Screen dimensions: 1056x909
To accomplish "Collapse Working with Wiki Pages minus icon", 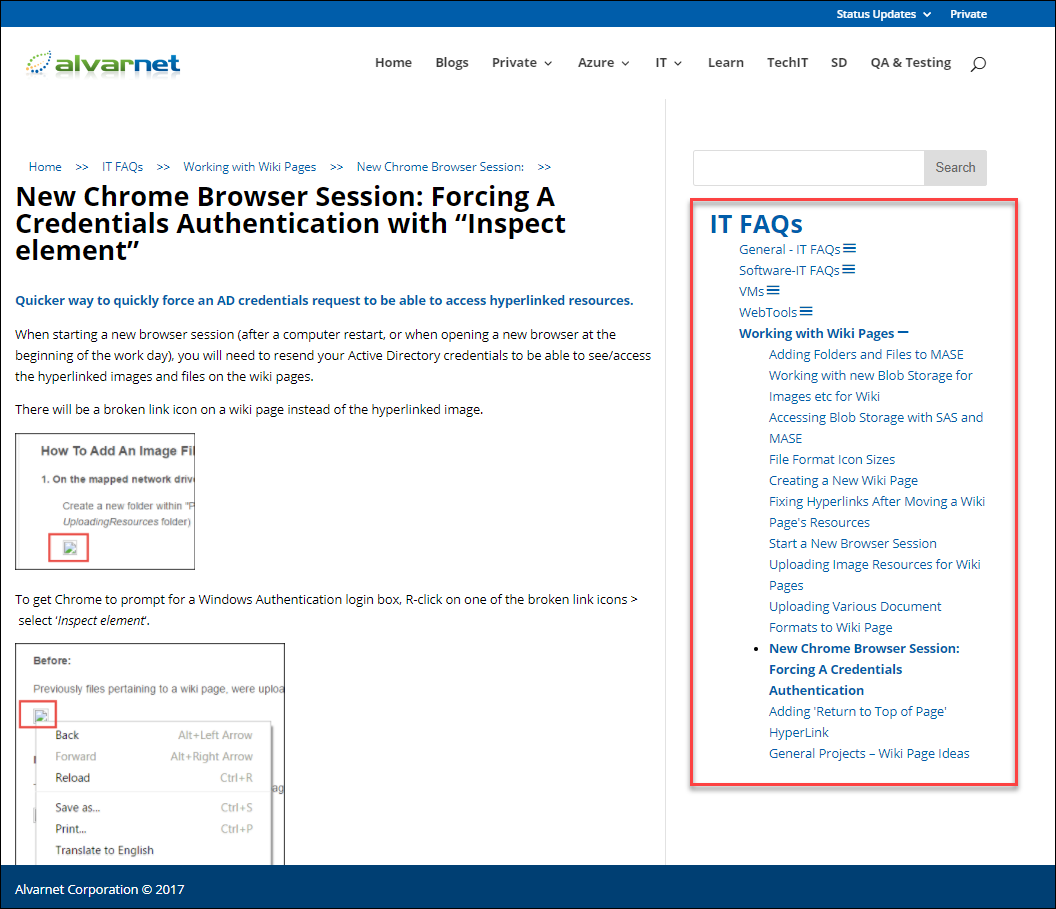I will point(903,333).
